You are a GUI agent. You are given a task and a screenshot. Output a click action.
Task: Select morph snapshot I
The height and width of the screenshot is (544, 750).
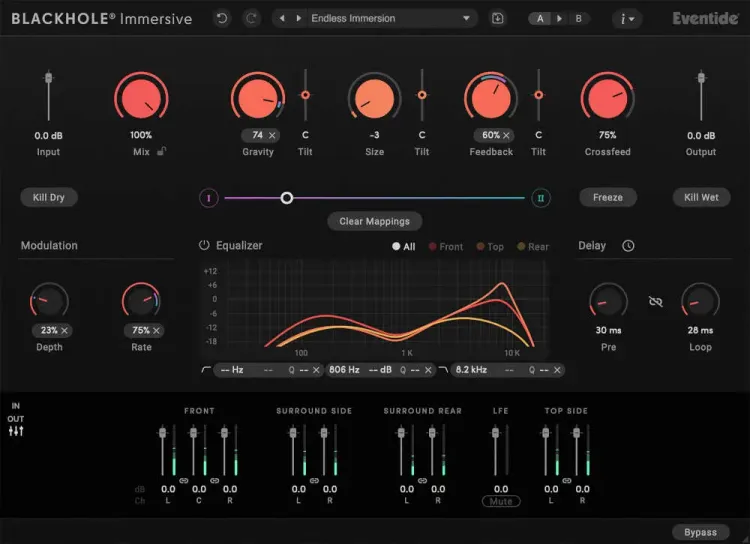point(209,198)
